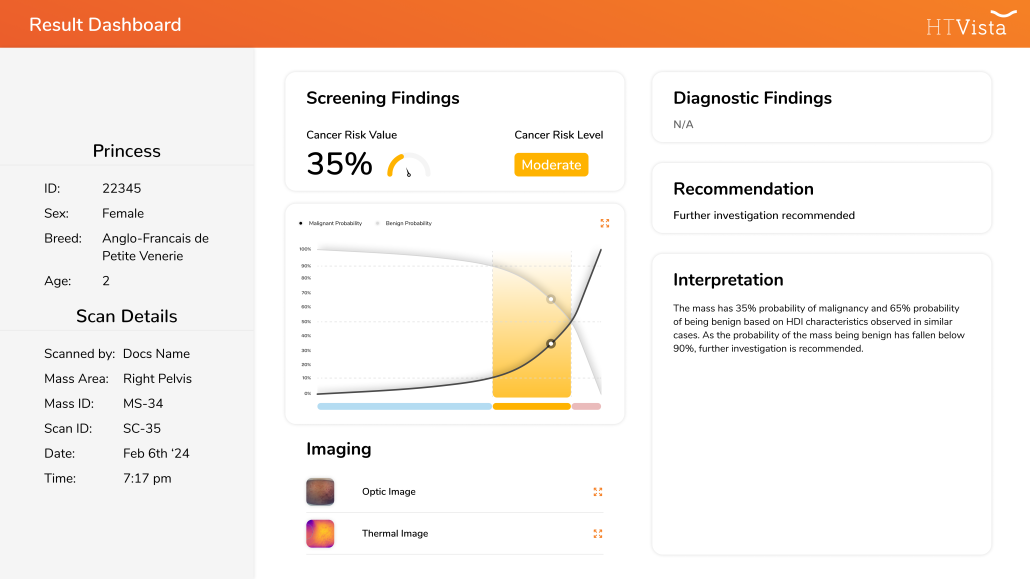Screen dimensions: 1030x579
Task: Select the Optic Image row label
Action: pyautogui.click(x=389, y=492)
